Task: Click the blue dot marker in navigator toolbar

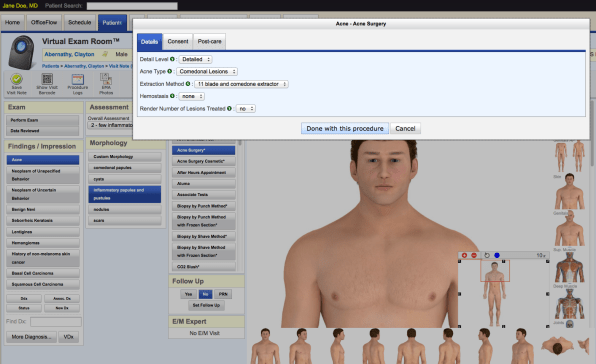Action: 497,255
